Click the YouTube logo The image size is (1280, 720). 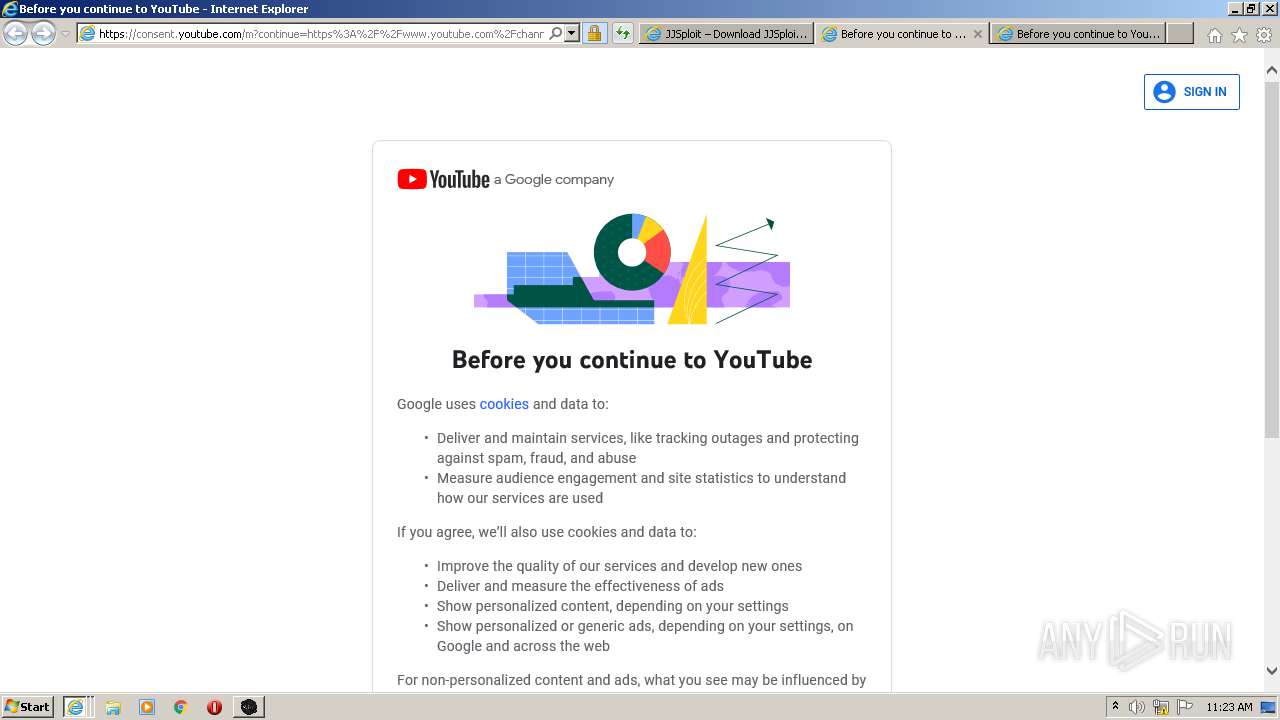click(x=443, y=179)
